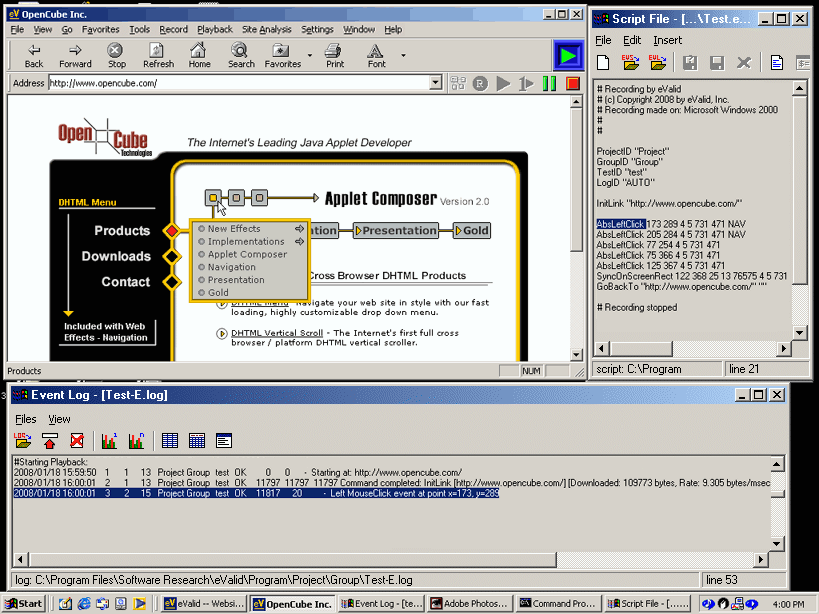Click the Event Log horizontal scrollbar
Viewport: 819px width, 614px height.
coord(292,560)
